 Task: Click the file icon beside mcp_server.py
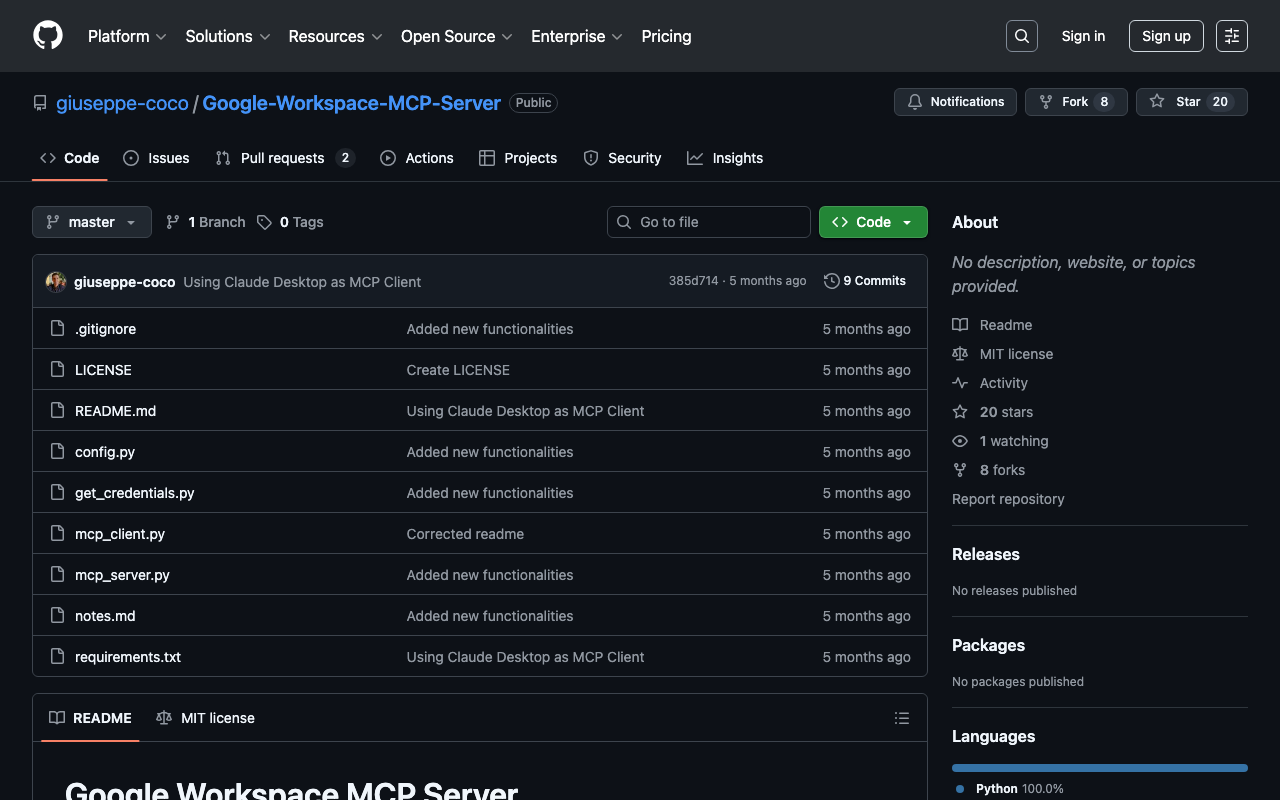(57, 575)
